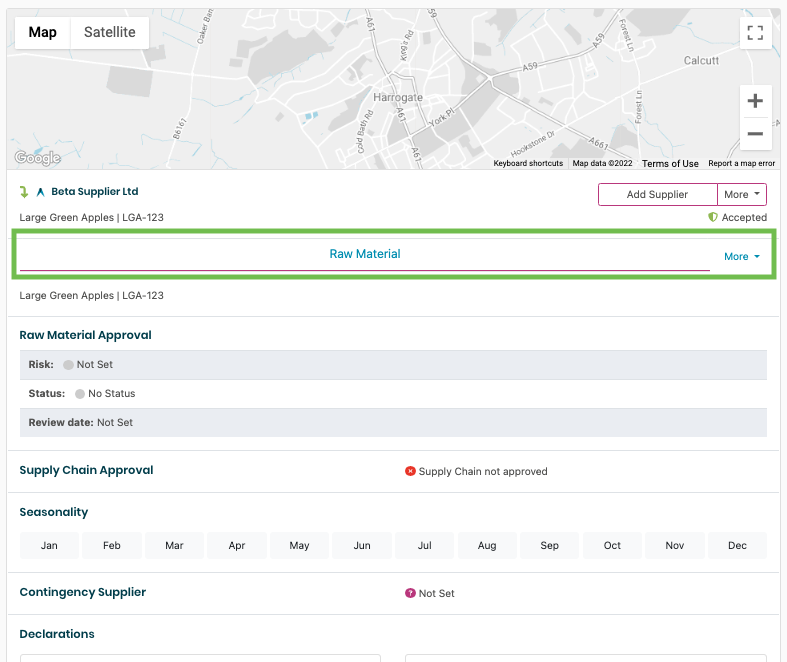Switch to Satellite map view

pyautogui.click(x=109, y=32)
